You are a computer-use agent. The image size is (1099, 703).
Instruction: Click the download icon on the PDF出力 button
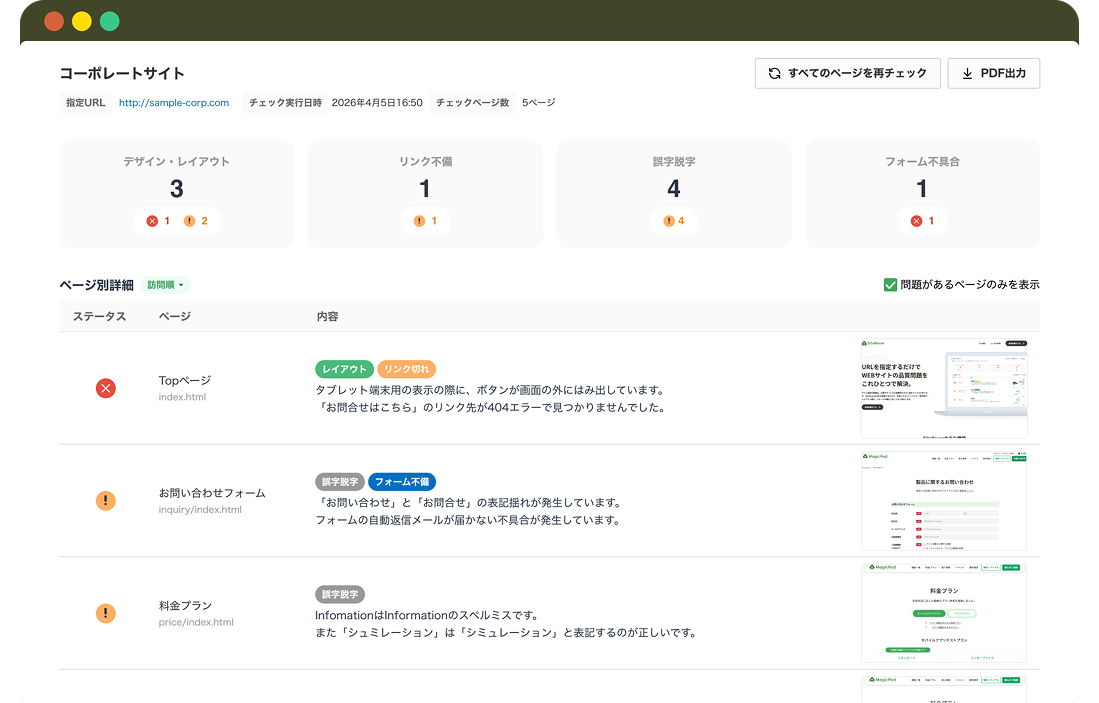click(x=966, y=73)
